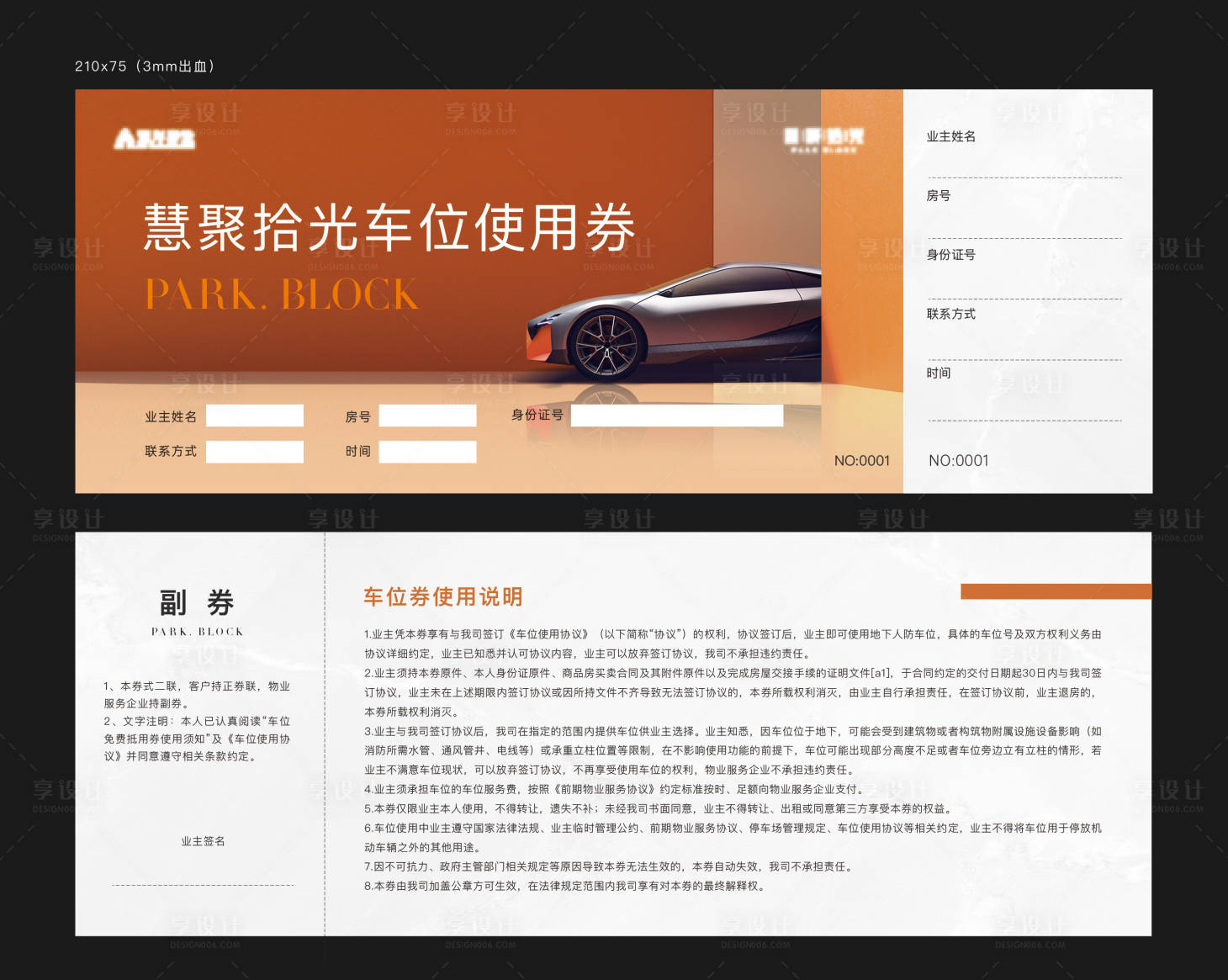
Task: Click the 慧聚拾光车位使用券 main title
Action: click(391, 228)
